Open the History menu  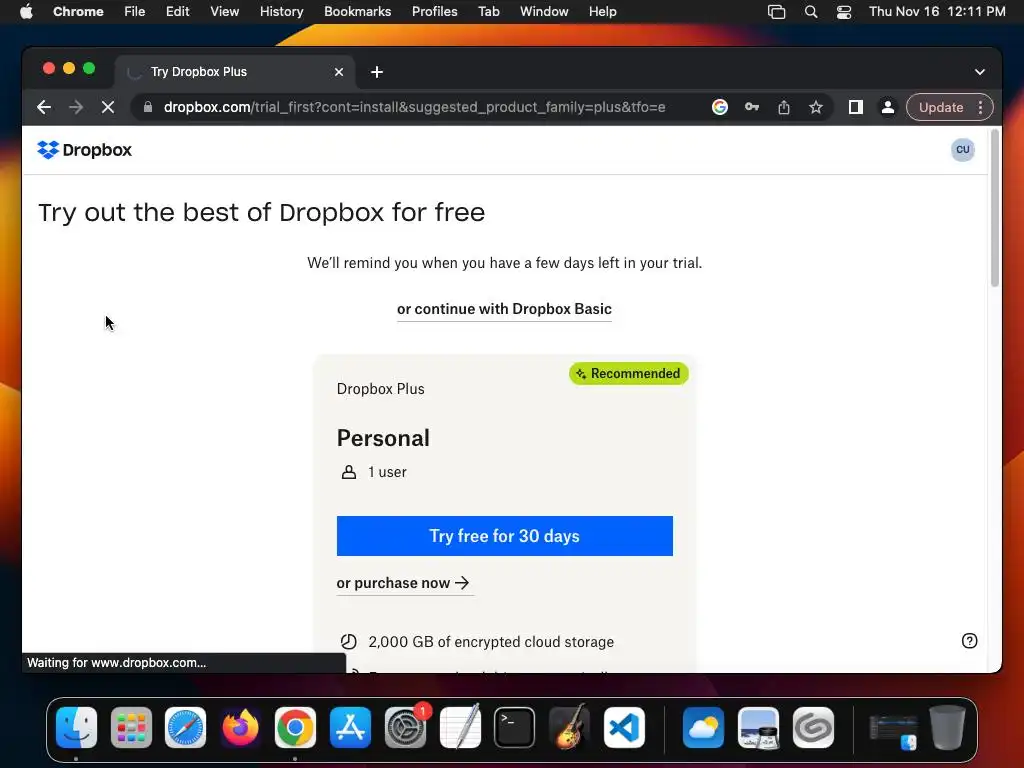pyautogui.click(x=281, y=12)
